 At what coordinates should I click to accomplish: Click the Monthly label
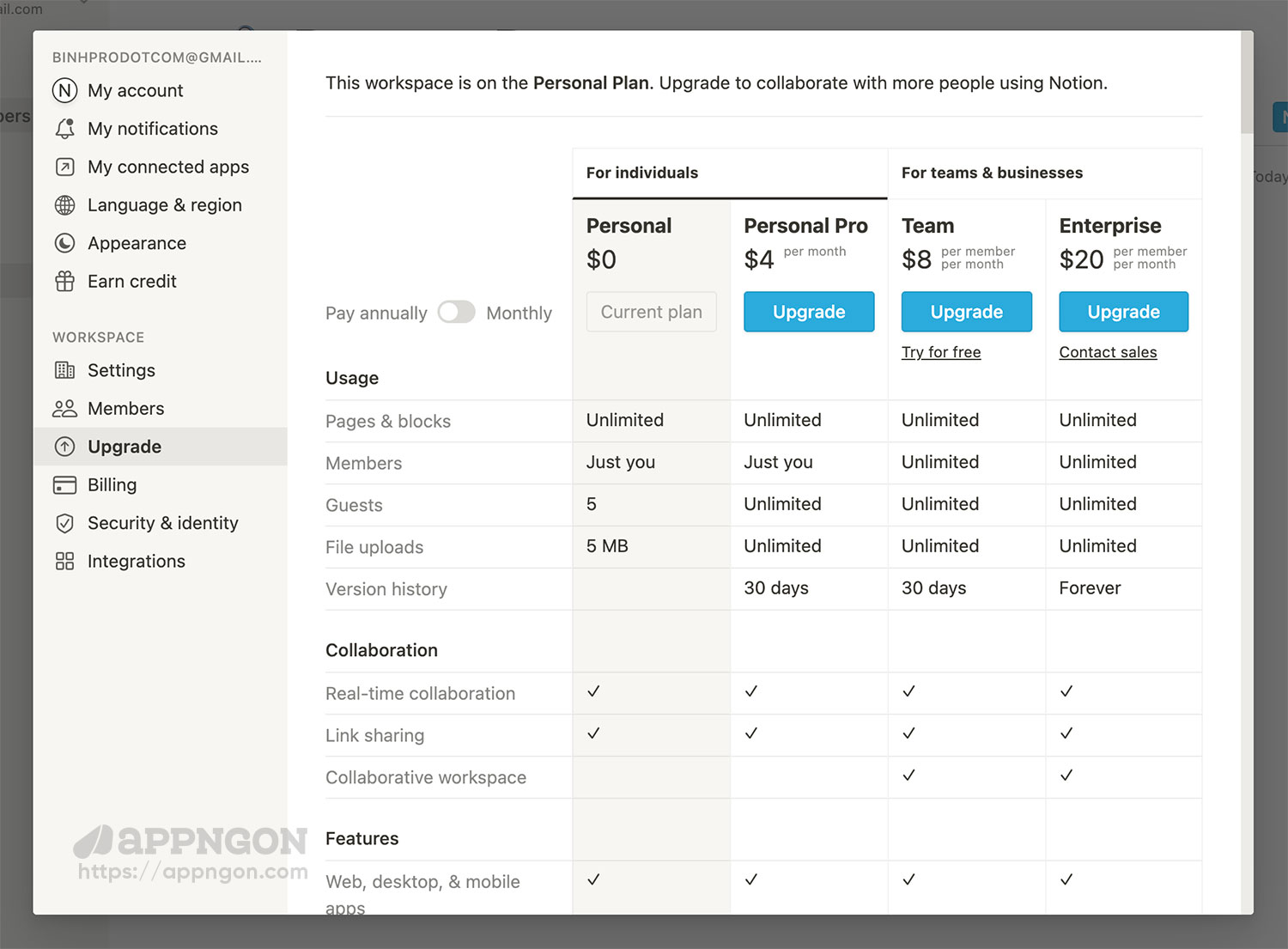[x=519, y=313]
